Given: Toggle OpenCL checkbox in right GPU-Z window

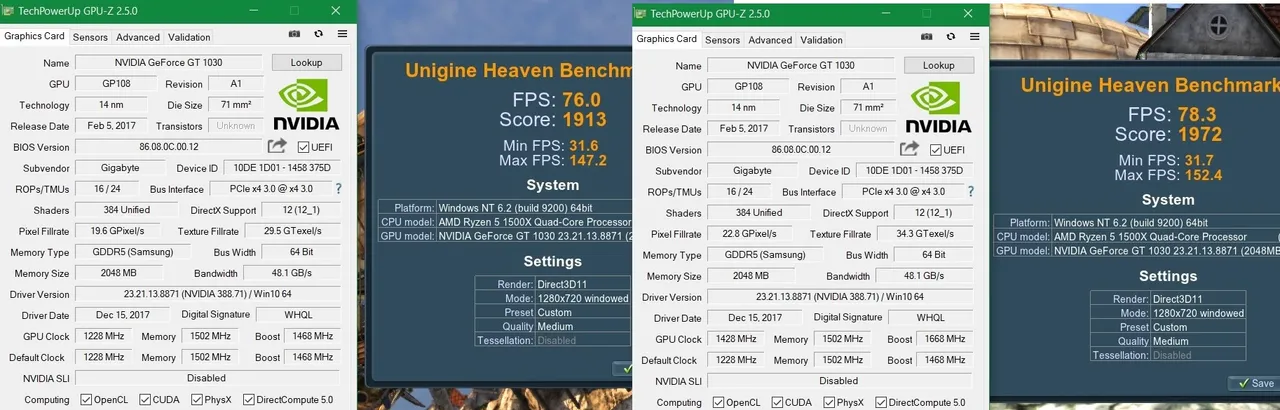Looking at the screenshot, I should [719, 403].
